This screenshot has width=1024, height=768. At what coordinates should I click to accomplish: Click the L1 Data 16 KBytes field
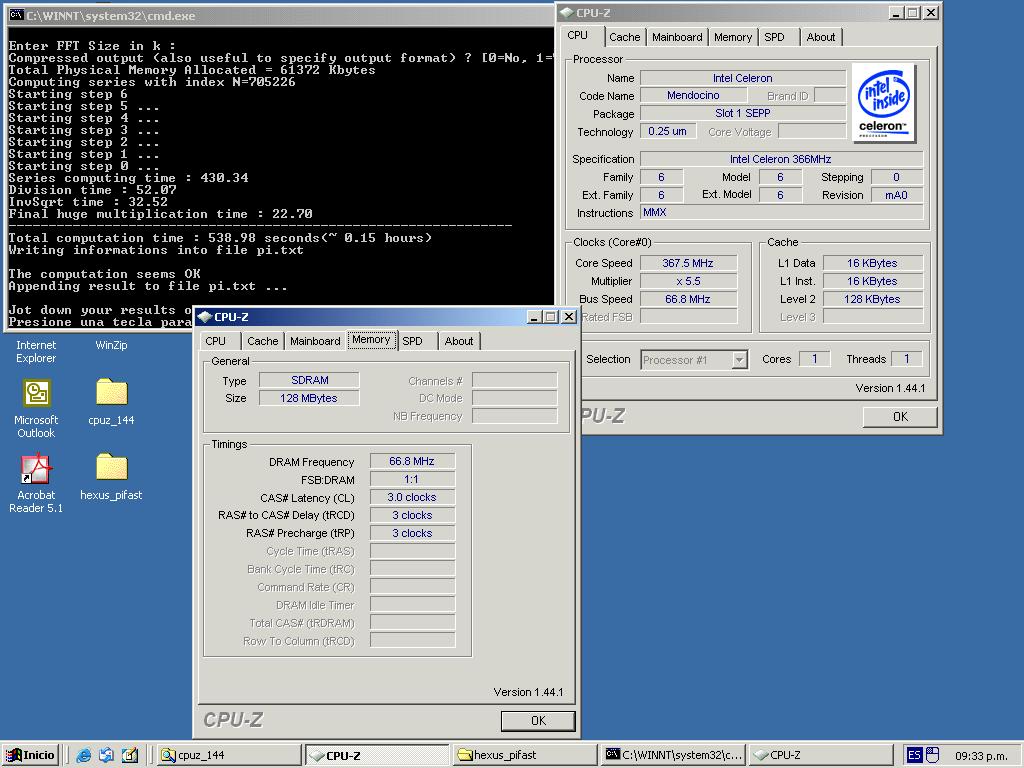point(872,263)
